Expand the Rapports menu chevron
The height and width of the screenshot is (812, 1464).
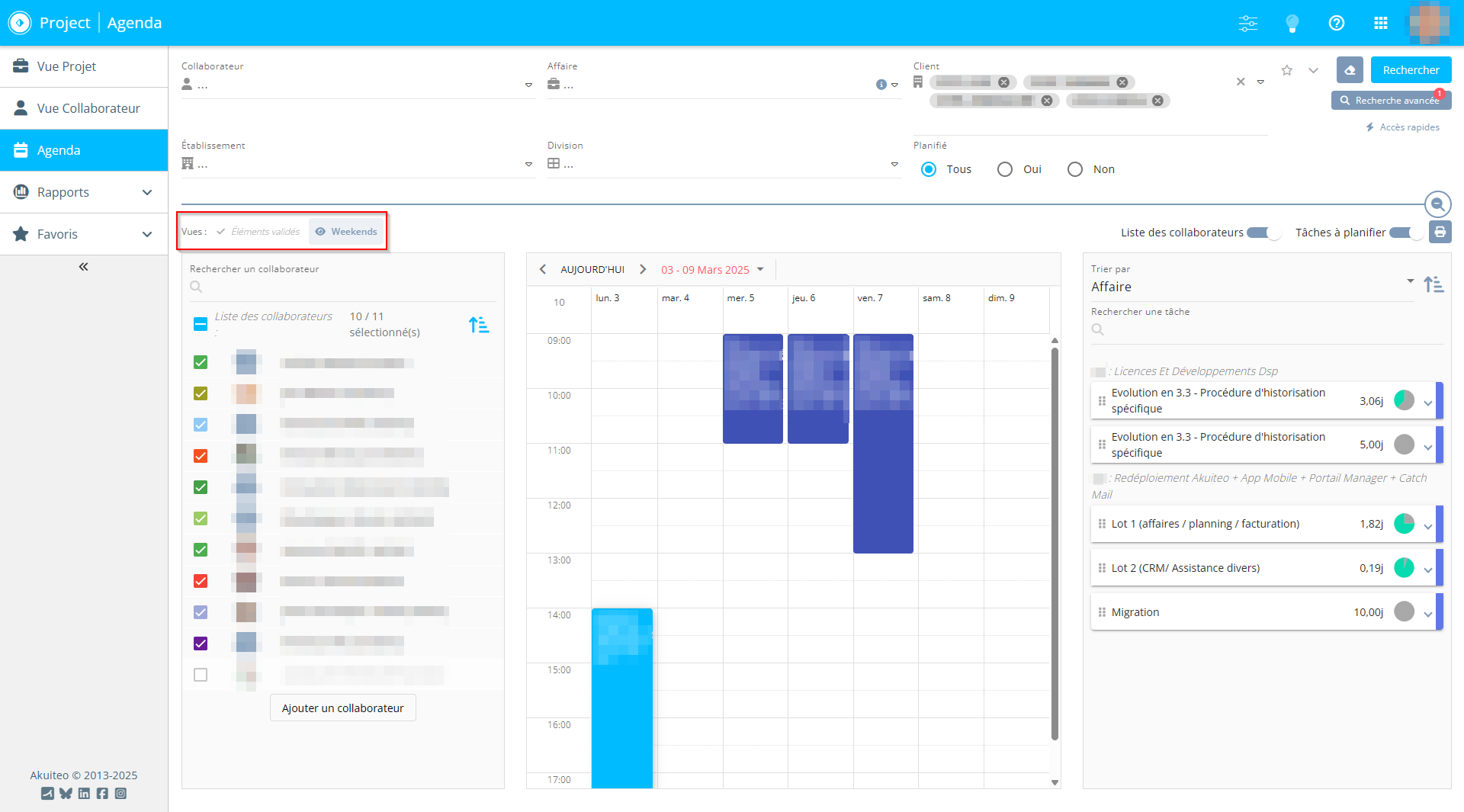point(147,192)
